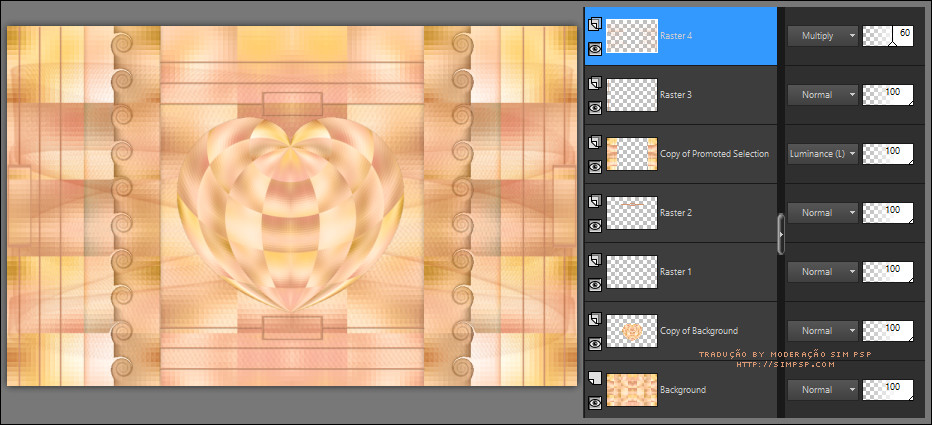Click the Background layer thumbnail
Screen dimensions: 932x425
click(632, 390)
